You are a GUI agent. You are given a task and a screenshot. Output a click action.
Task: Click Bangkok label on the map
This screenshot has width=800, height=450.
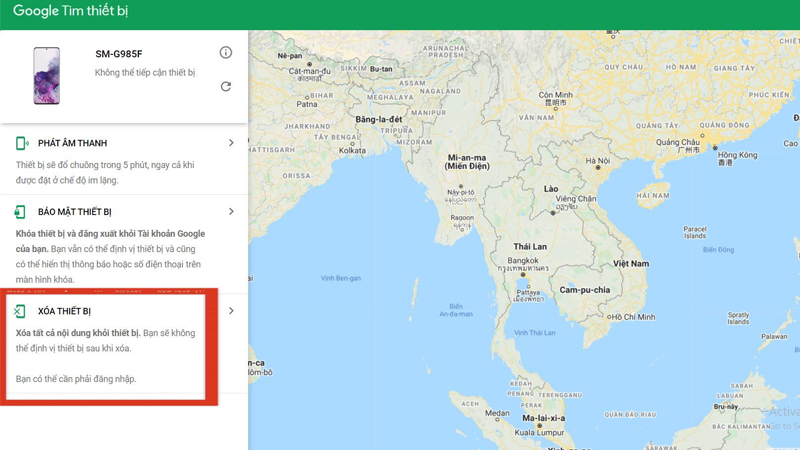tap(522, 260)
